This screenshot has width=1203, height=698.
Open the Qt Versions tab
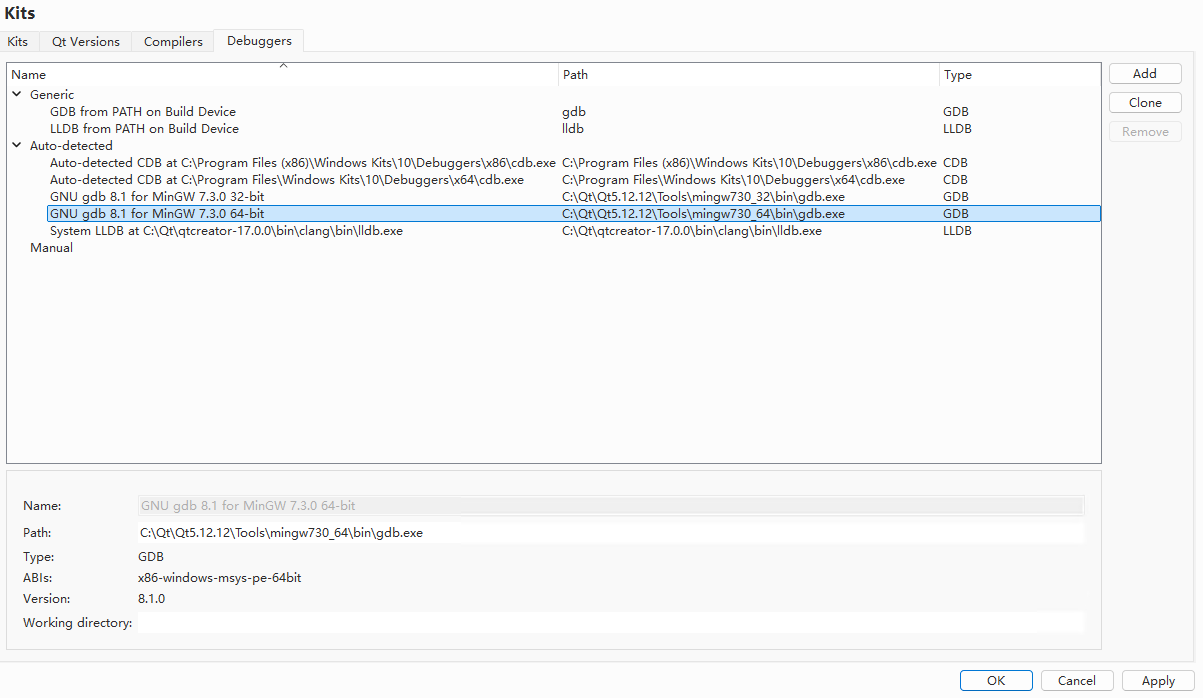click(86, 41)
